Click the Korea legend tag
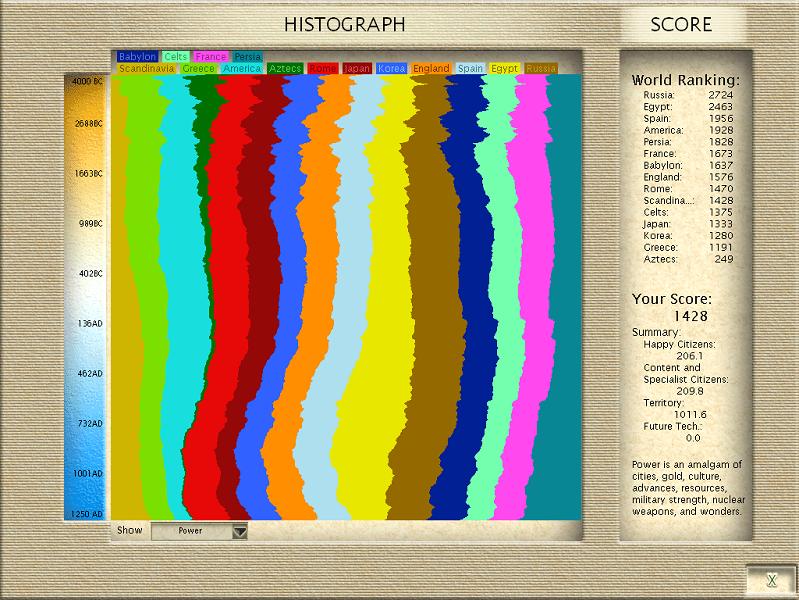The width and height of the screenshot is (799, 600). (x=392, y=69)
